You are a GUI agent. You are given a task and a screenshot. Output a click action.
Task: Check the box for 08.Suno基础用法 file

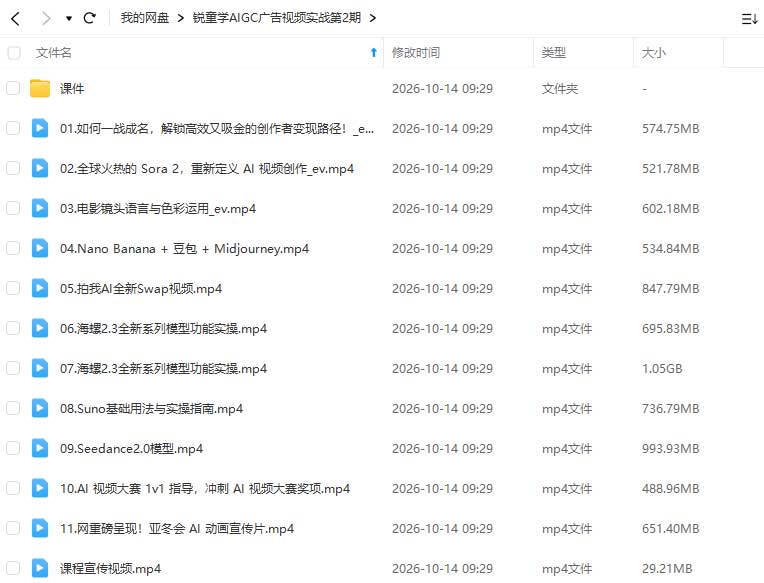[x=13, y=408]
